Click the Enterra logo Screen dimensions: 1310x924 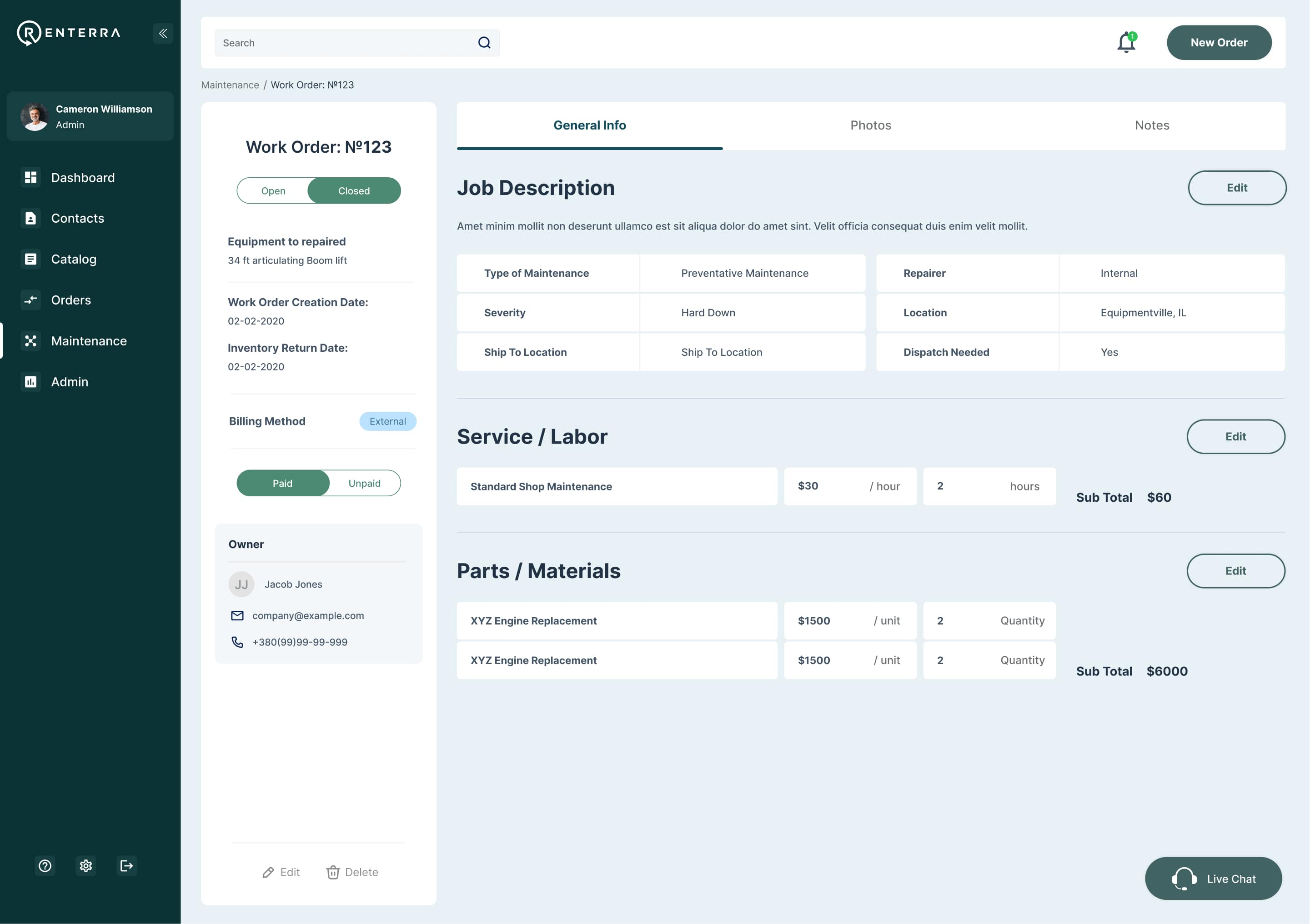click(x=69, y=33)
